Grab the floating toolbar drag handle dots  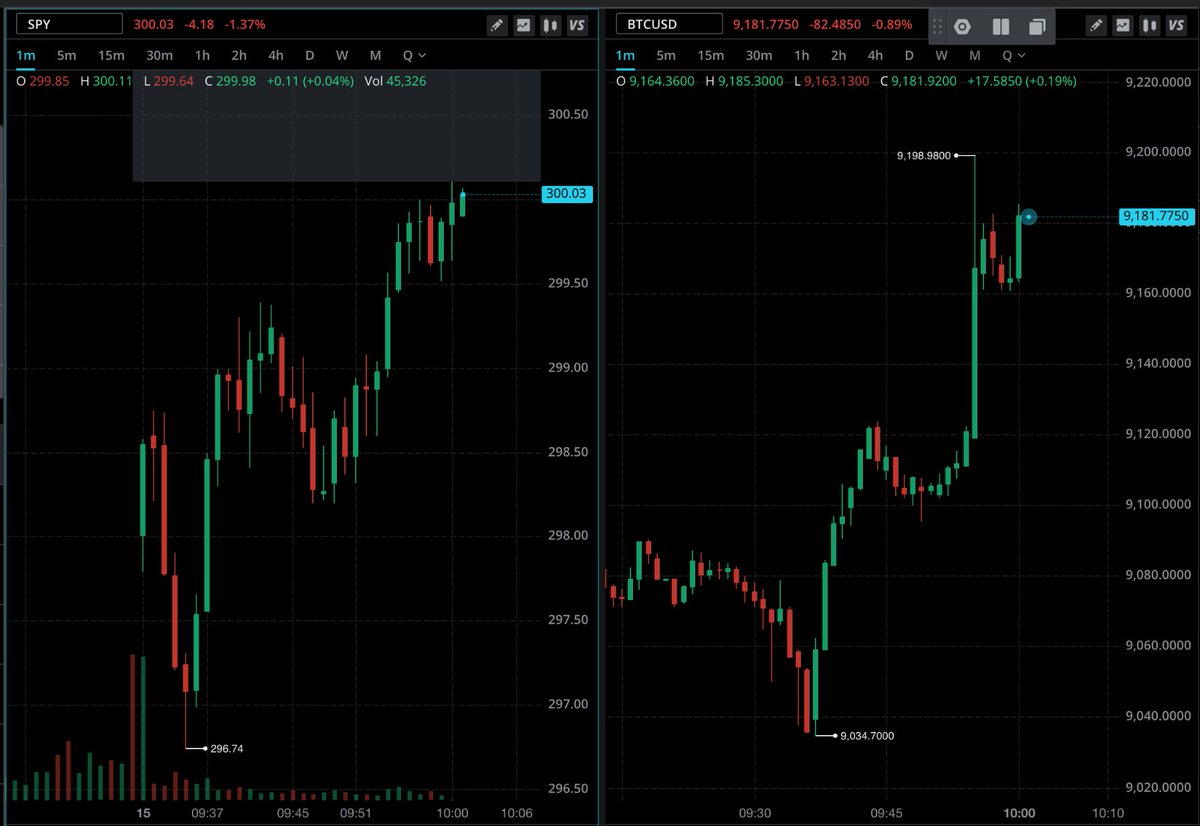pos(937,27)
